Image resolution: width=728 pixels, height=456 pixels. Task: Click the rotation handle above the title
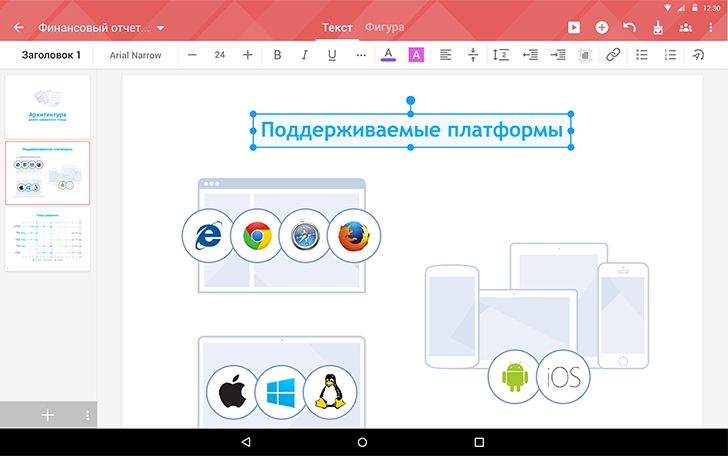pos(410,100)
